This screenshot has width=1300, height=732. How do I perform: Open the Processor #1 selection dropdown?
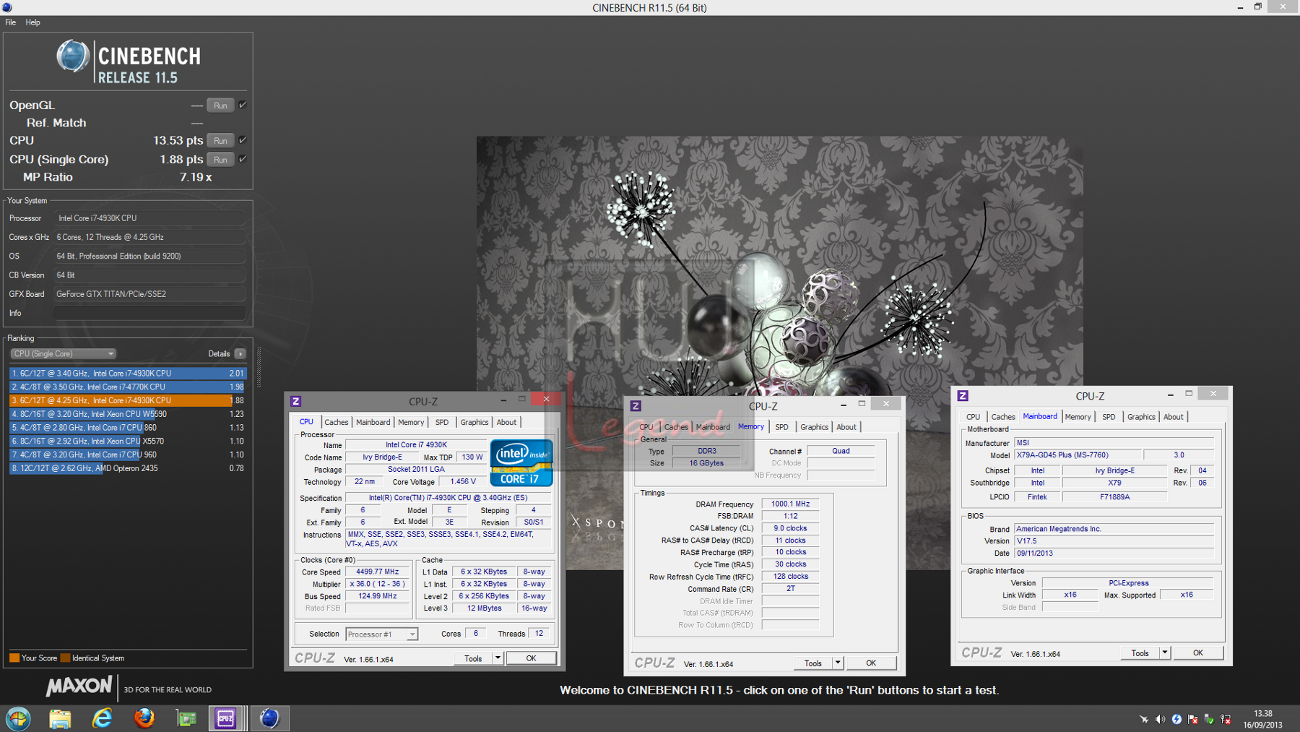coord(381,634)
